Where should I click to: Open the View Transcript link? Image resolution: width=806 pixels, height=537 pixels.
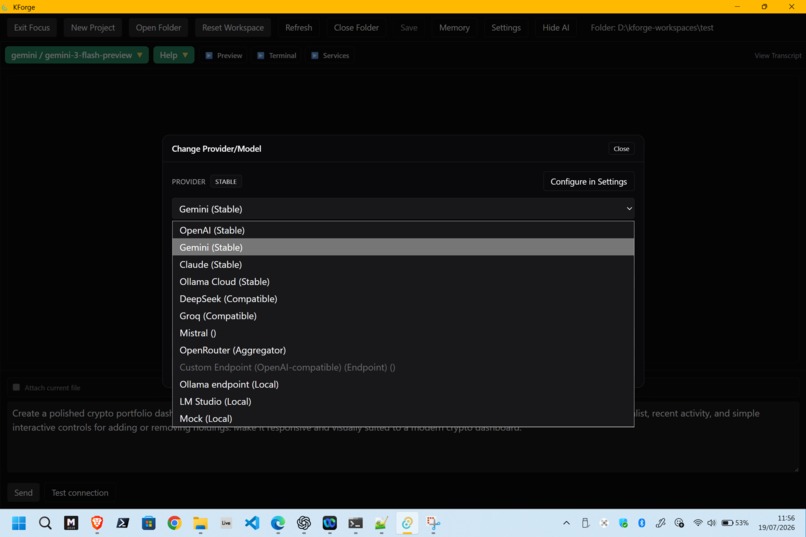pyautogui.click(x=778, y=55)
